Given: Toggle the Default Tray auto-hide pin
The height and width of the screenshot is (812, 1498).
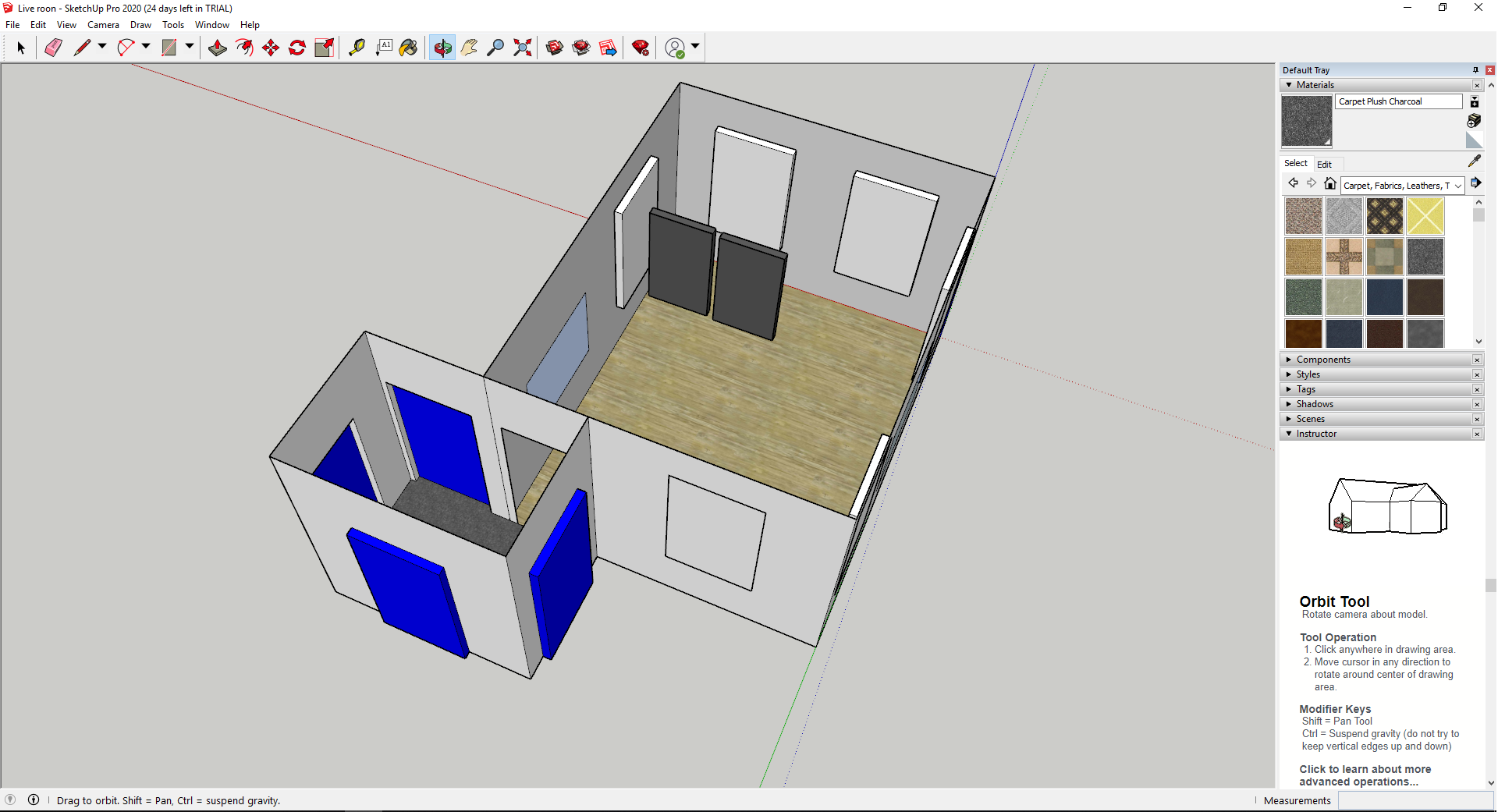Looking at the screenshot, I should point(1475,70).
